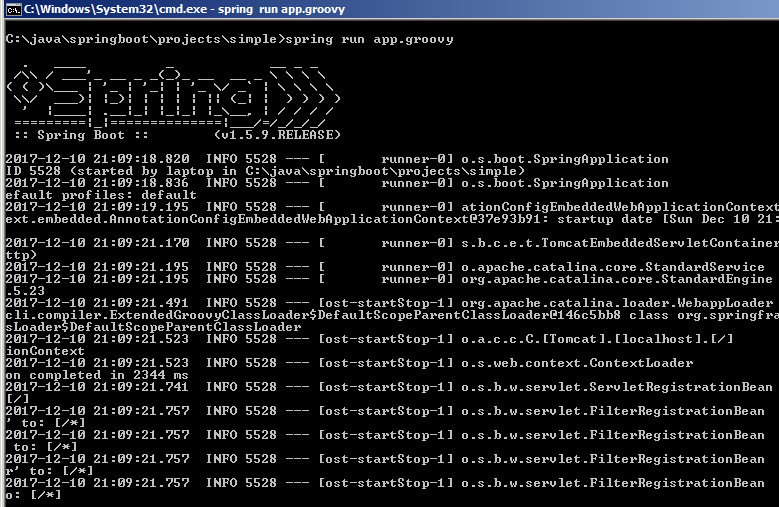
Task: Click the 'ionContext' continuation line
Action: coord(45,351)
